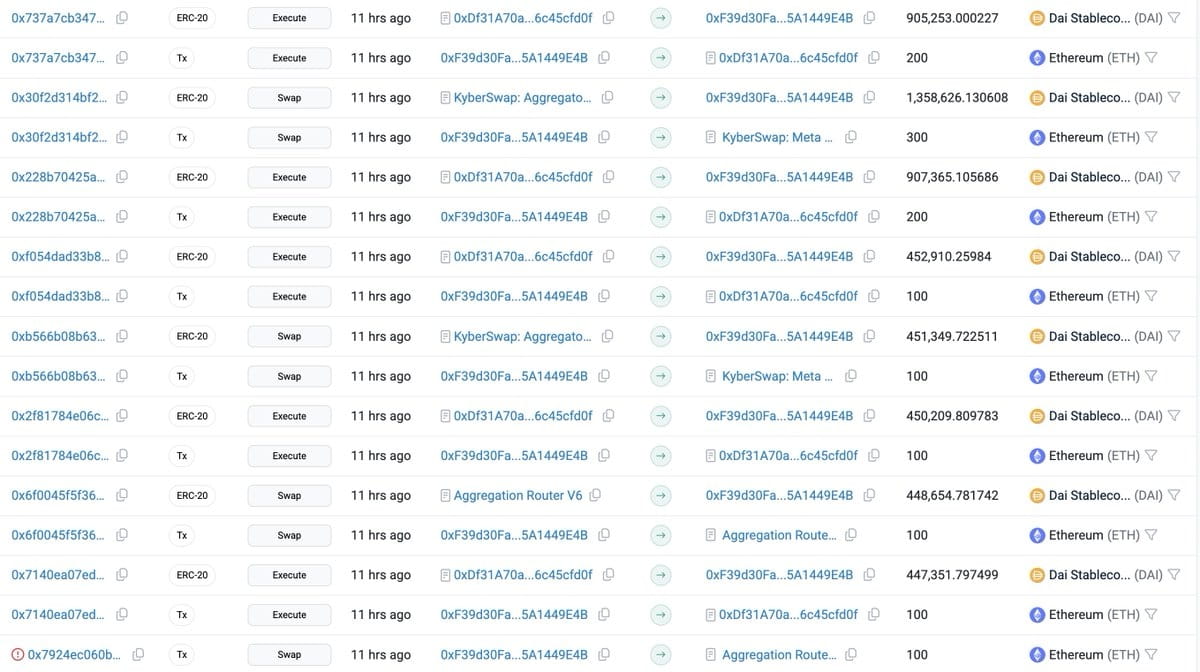
Task: Copy recipient address in 905,253.000227 DAI row
Action: [870, 18]
